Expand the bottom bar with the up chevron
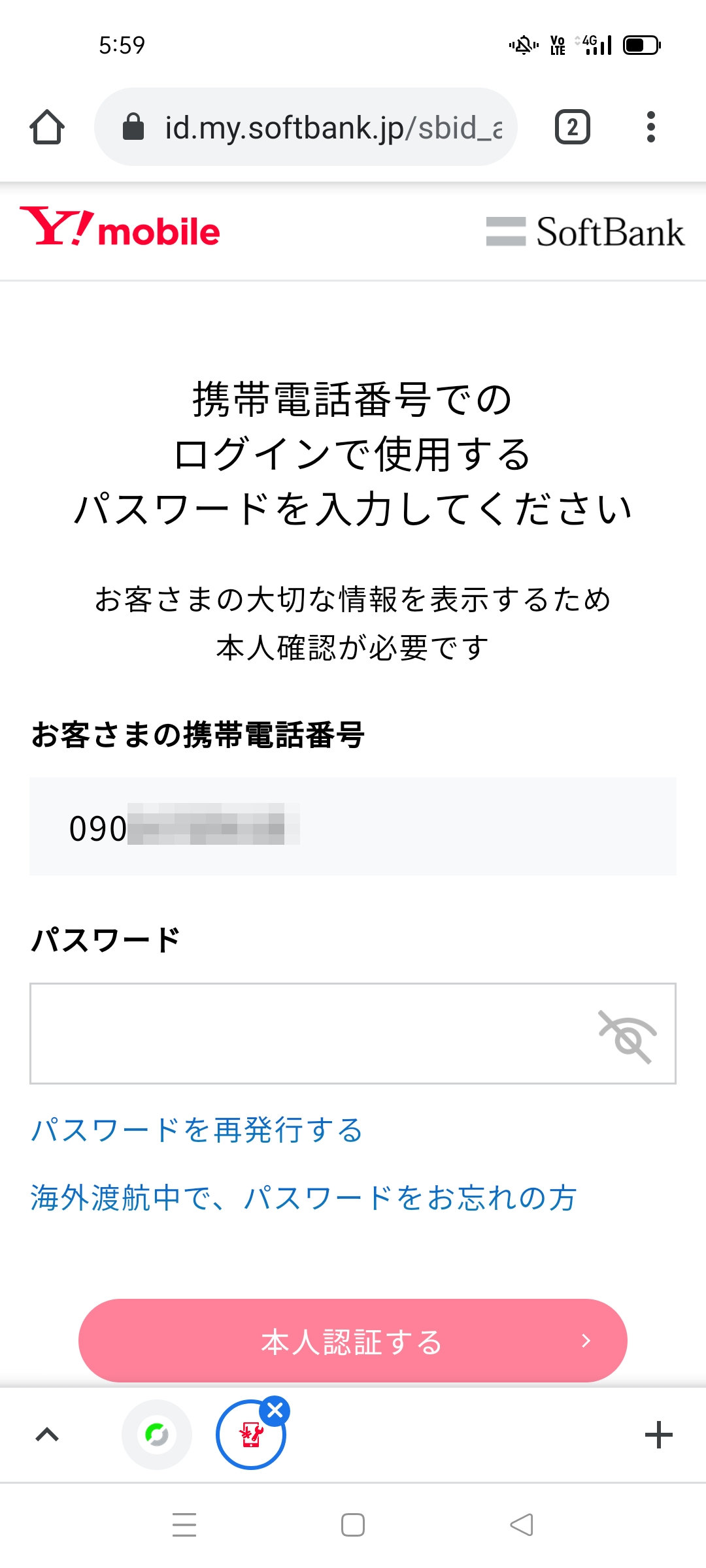706x1568 pixels. (47, 1435)
